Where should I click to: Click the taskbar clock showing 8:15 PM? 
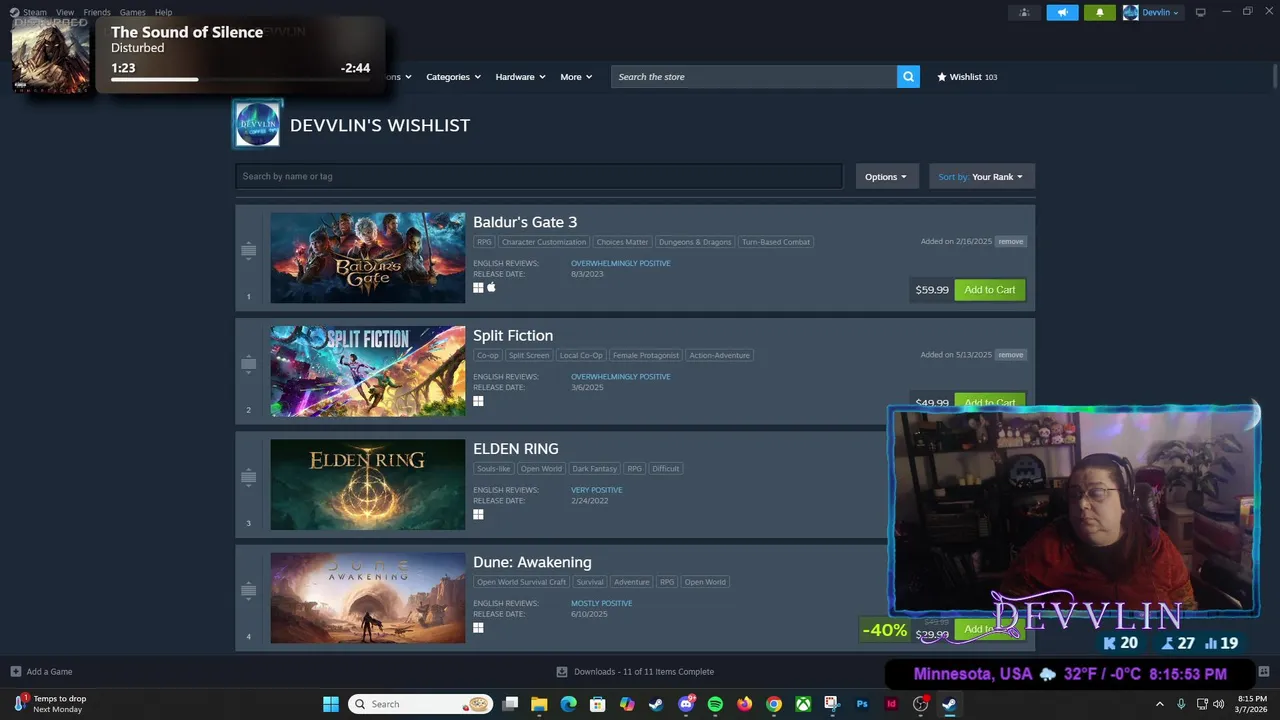(1252, 704)
